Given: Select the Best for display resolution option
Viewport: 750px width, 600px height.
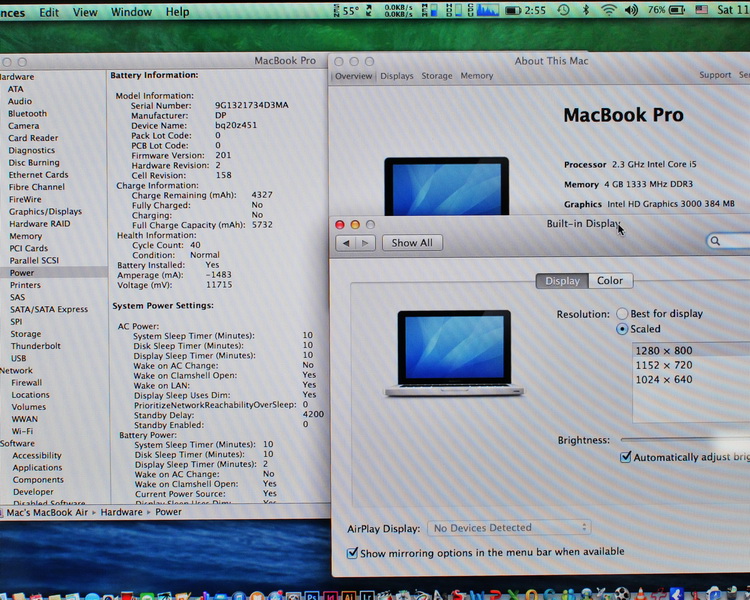Looking at the screenshot, I should [x=621, y=313].
